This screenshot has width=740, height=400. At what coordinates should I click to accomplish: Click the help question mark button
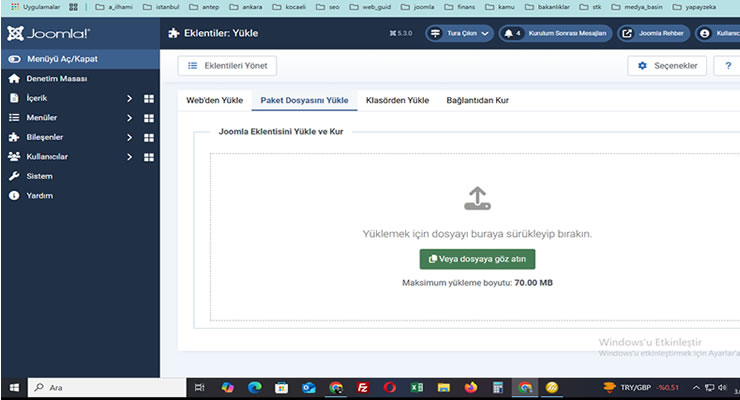(727, 66)
